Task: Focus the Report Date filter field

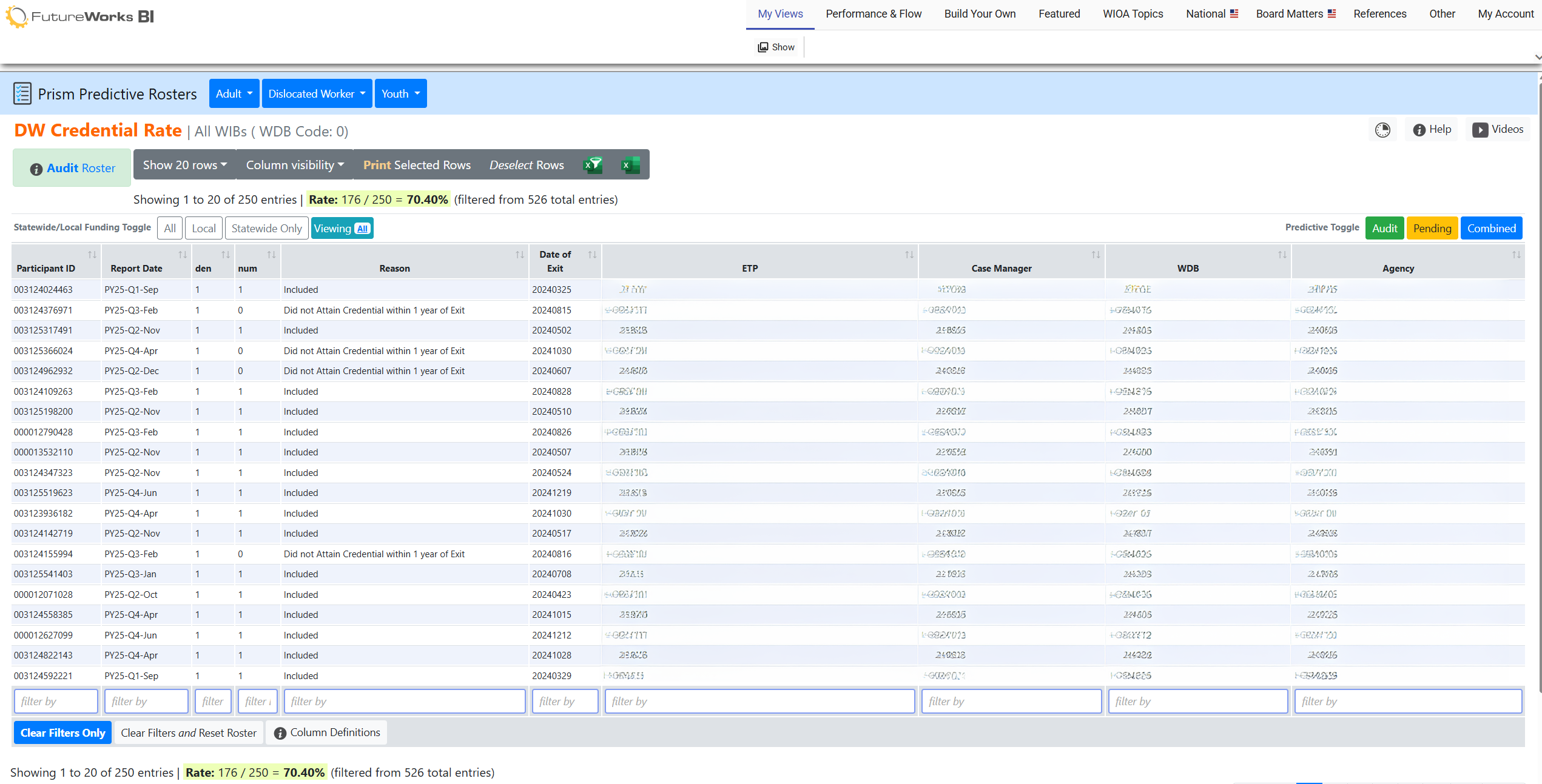Action: [146, 702]
